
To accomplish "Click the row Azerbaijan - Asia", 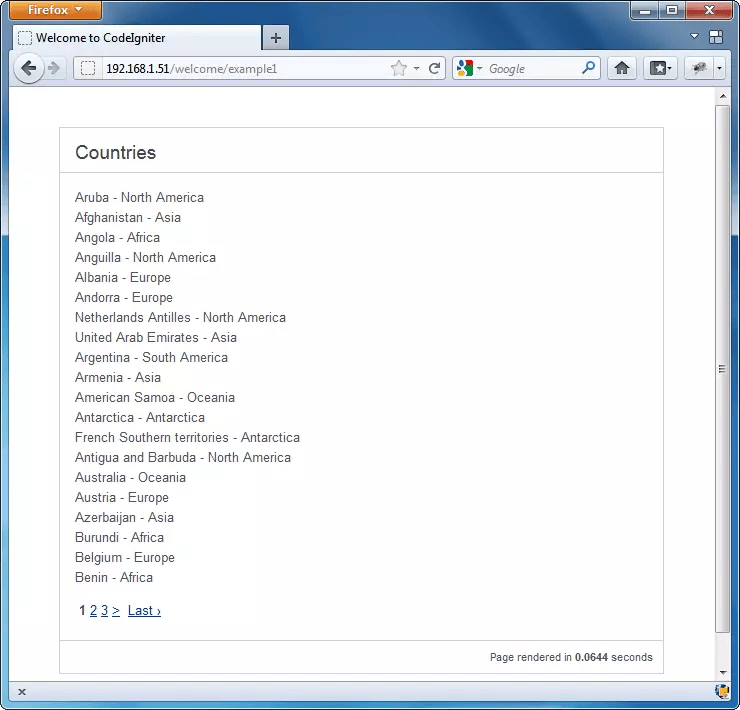I will [x=124, y=517].
